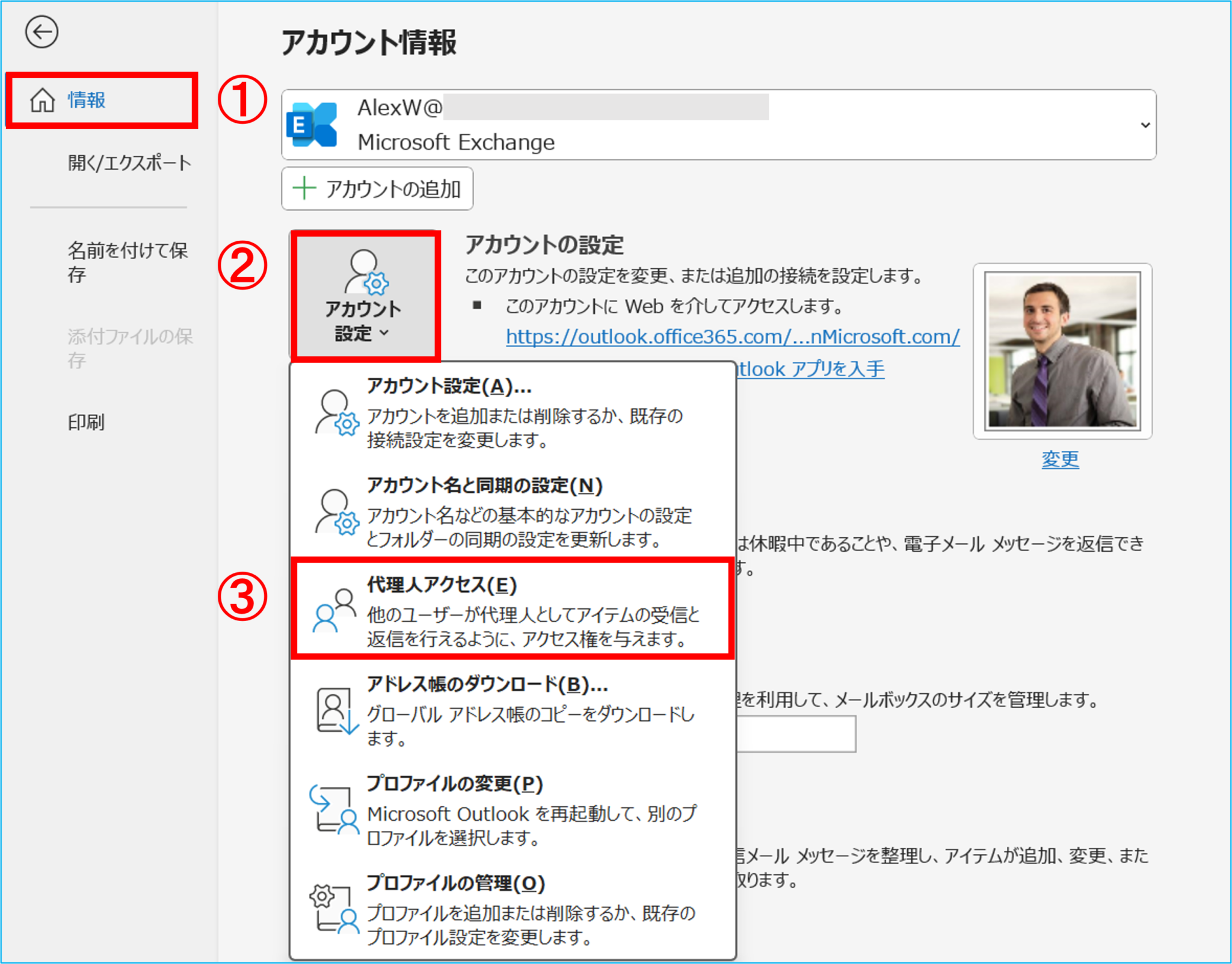Select 印刷 in the left sidebar
1232x964 pixels.
pos(86,422)
